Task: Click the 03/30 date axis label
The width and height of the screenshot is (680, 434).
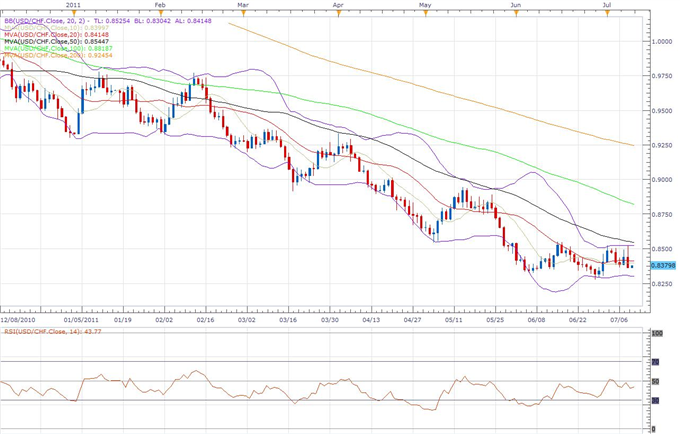Action: (x=330, y=320)
